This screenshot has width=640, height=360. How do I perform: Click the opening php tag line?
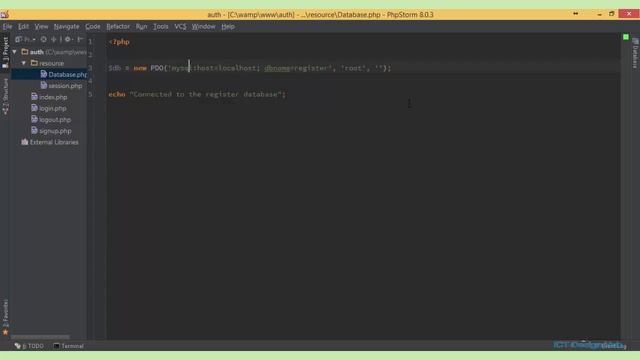(119, 42)
